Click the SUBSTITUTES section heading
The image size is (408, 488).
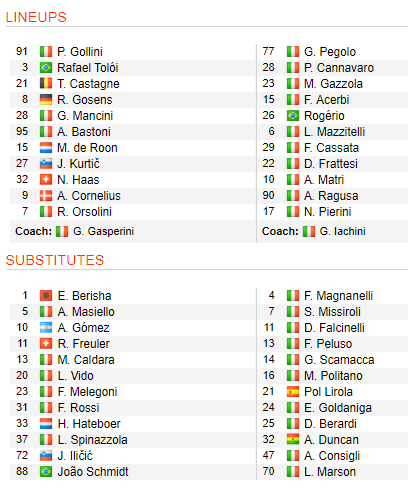tap(55, 260)
